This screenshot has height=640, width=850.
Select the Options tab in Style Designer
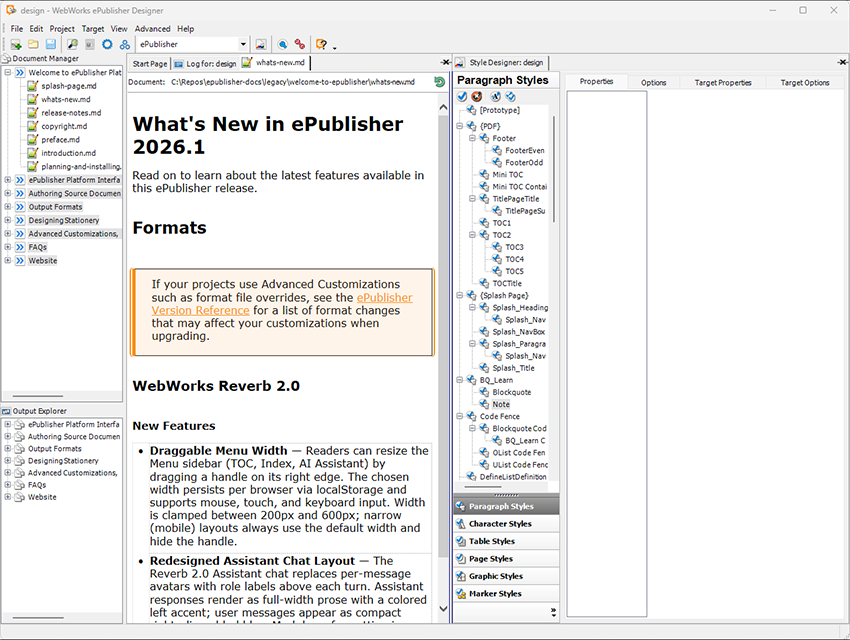click(x=653, y=82)
